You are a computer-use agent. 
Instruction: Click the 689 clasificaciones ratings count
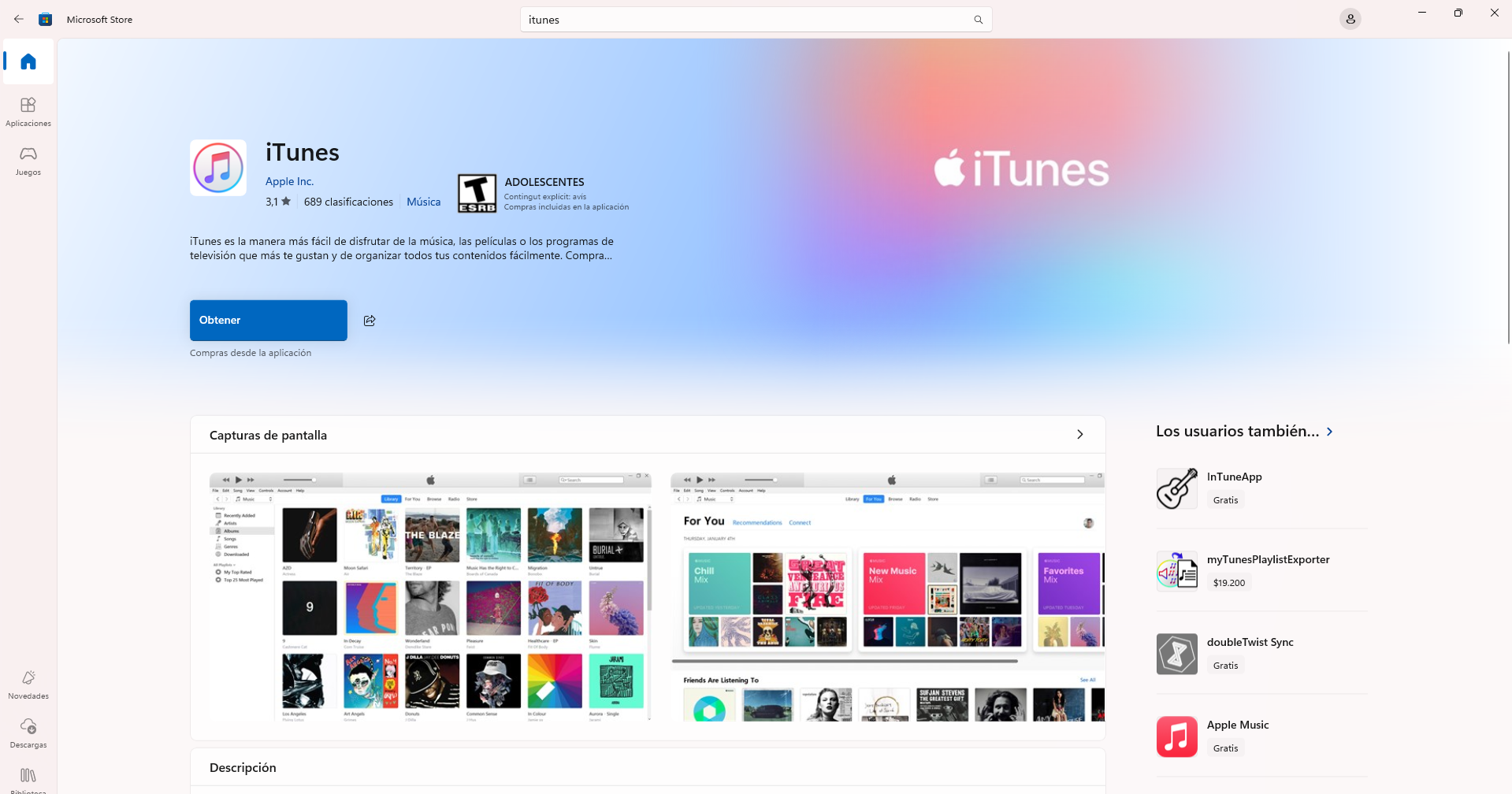click(x=348, y=202)
